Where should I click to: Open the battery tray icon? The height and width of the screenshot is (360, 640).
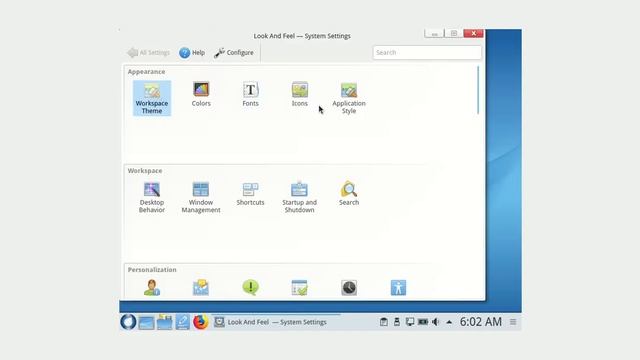(423, 322)
